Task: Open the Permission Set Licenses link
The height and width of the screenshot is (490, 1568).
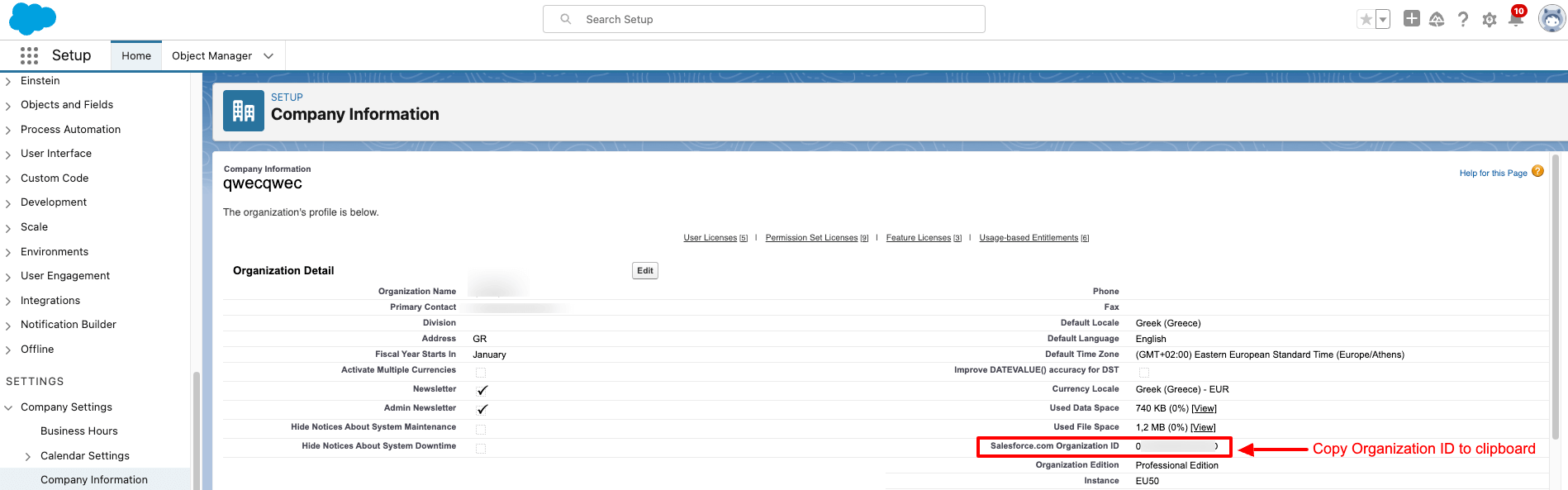Action: click(811, 238)
